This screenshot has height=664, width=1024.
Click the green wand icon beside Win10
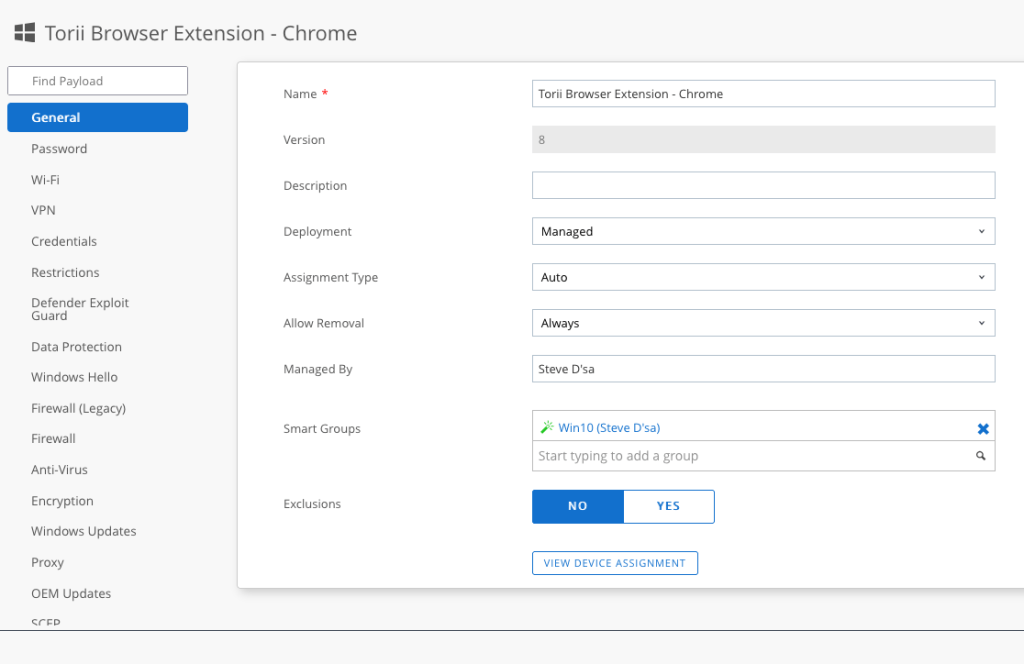[x=546, y=427]
